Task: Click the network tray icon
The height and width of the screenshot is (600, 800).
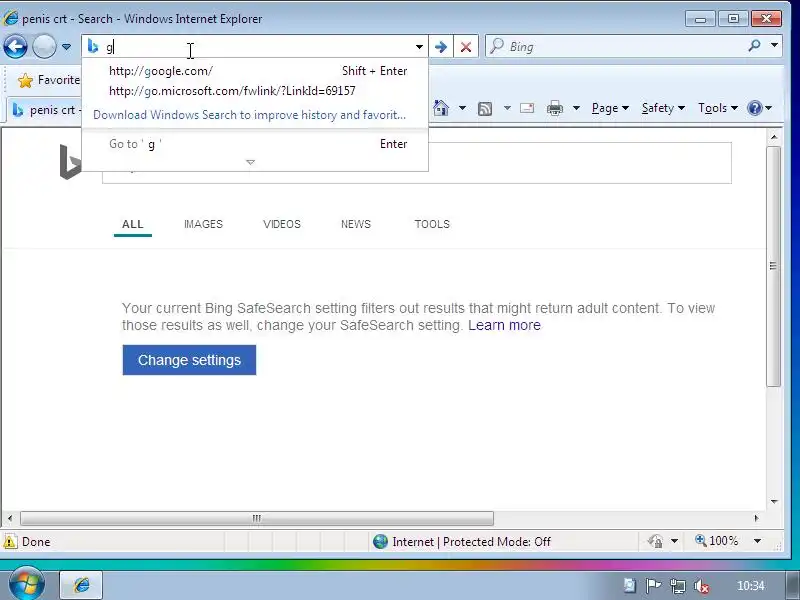Action: pos(678,586)
